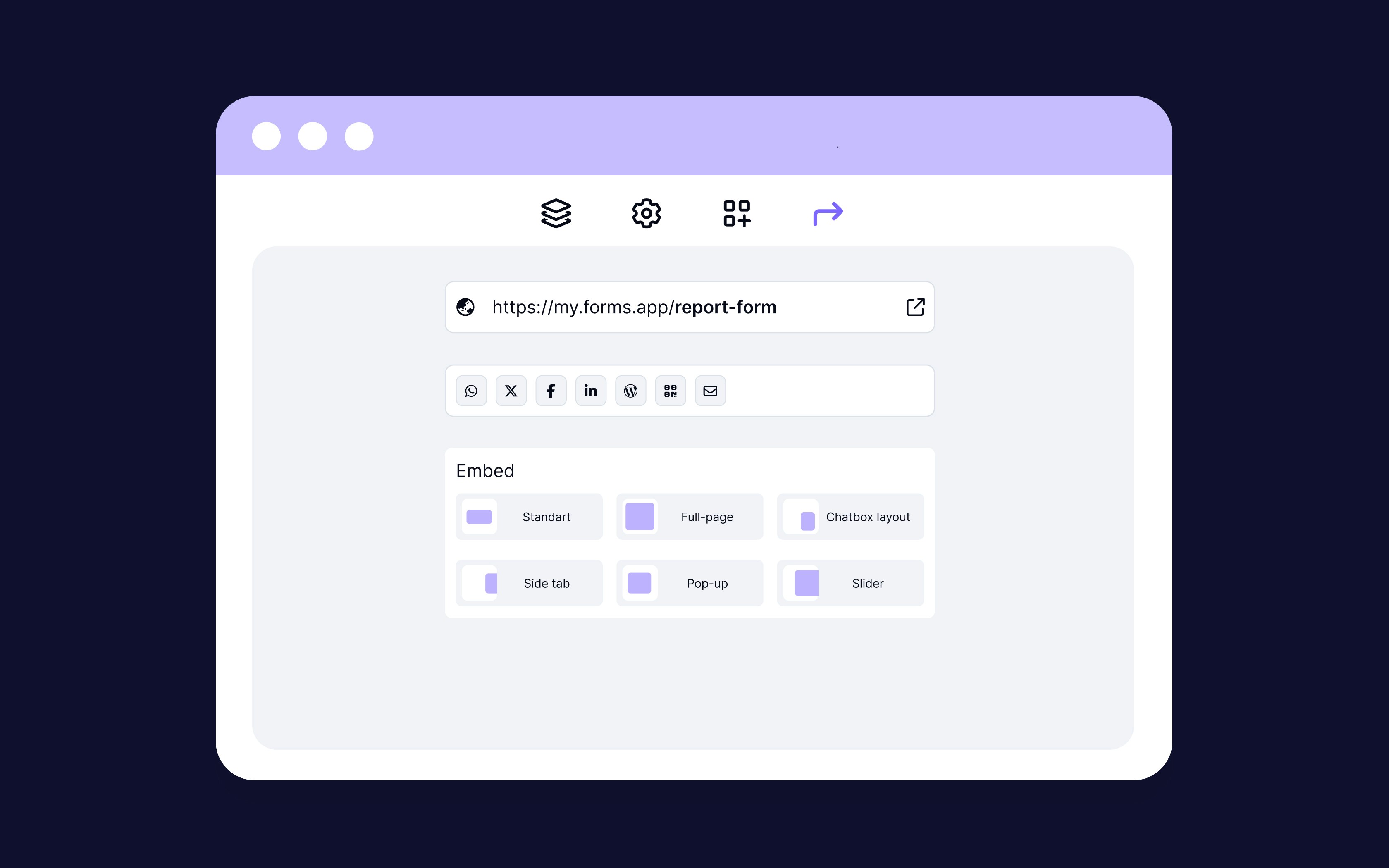Click the globe icon beside the URL
Image resolution: width=1389 pixels, height=868 pixels.
click(x=465, y=307)
